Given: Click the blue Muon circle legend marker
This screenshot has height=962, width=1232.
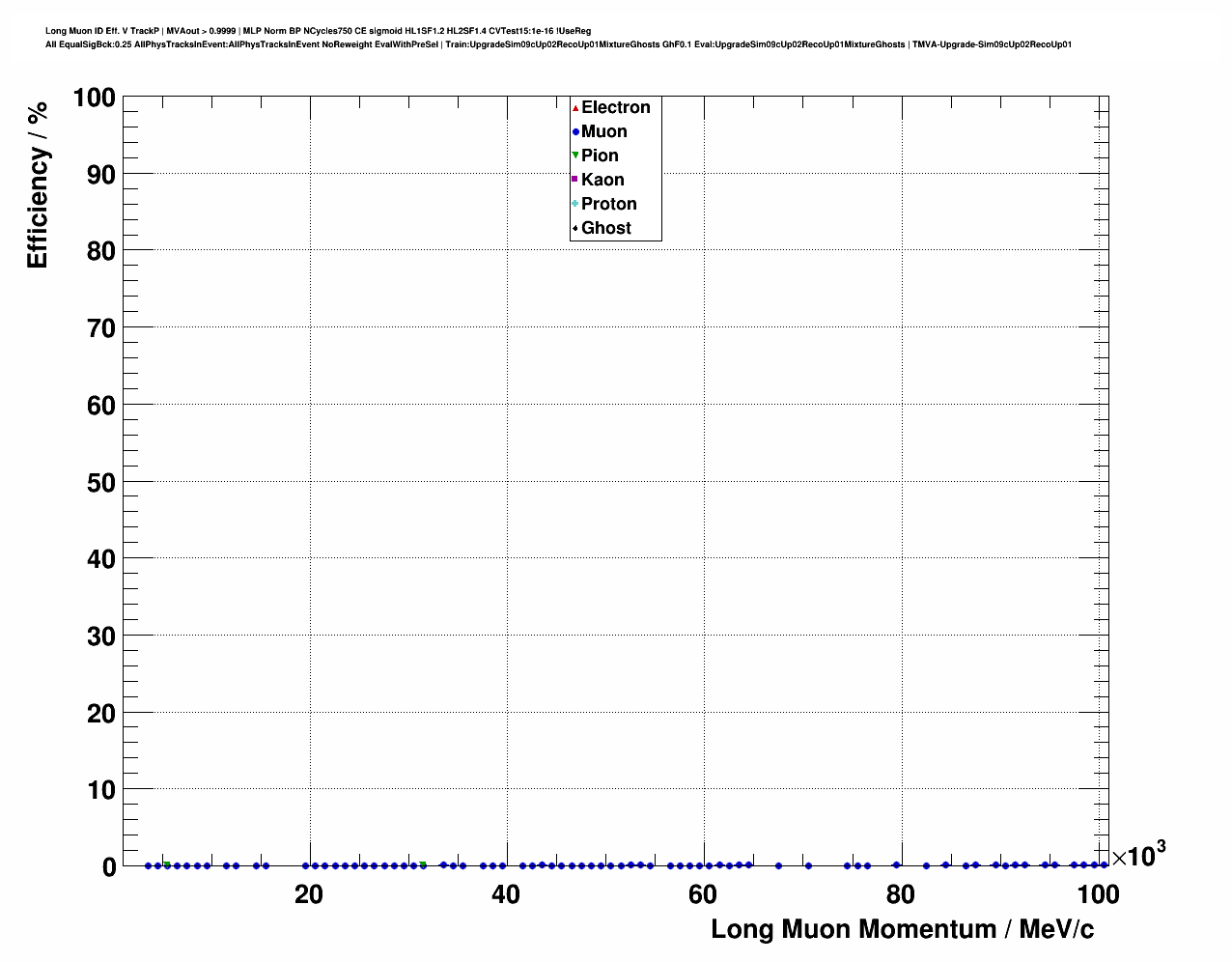Looking at the screenshot, I should coord(575,132).
